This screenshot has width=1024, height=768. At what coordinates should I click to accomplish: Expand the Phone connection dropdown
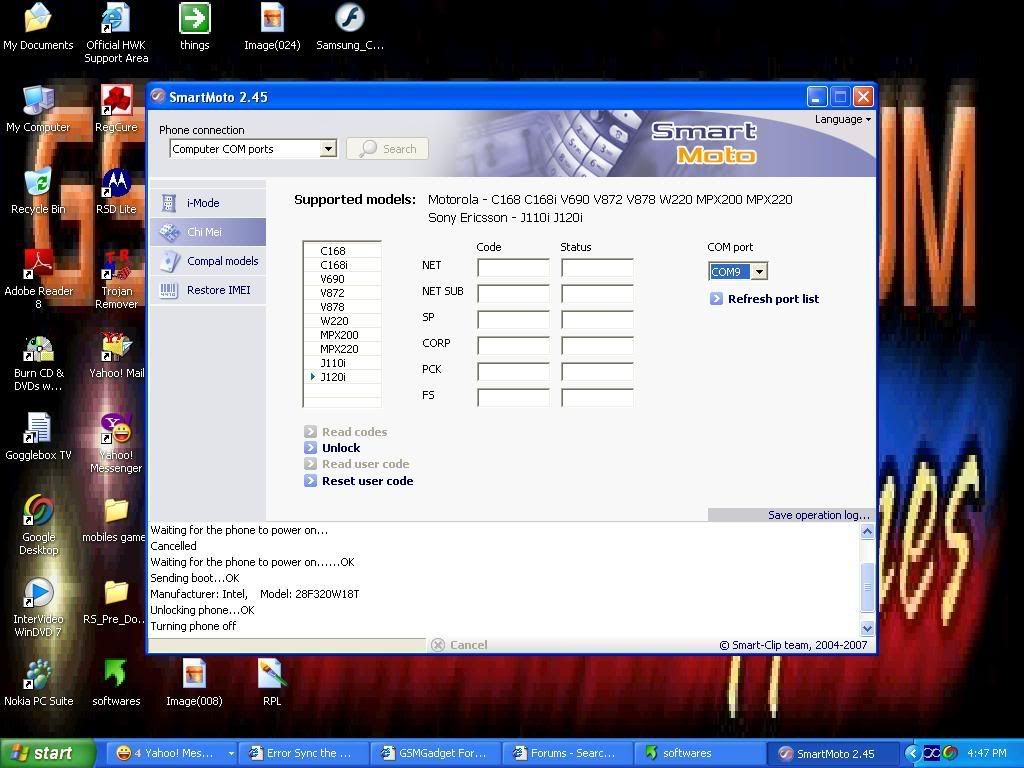click(x=328, y=149)
